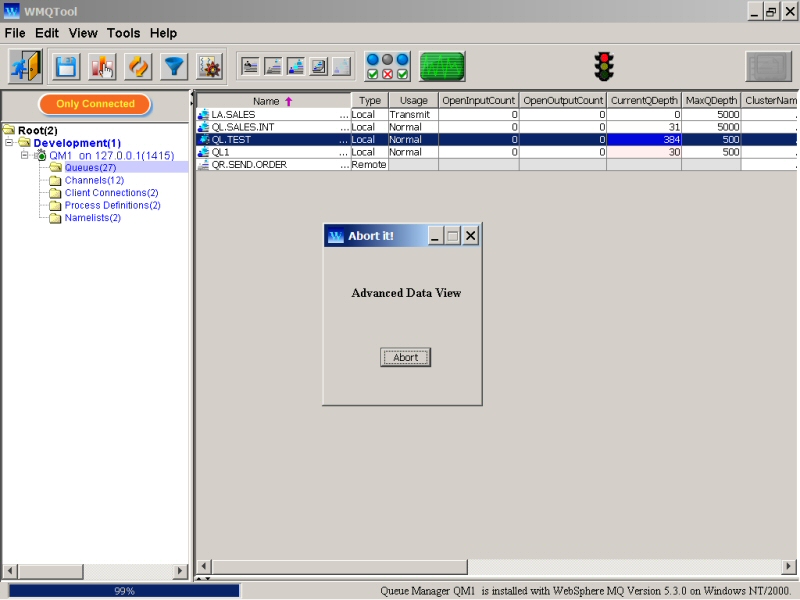Click the bar chart with hand icon
The image size is (800, 600).
tap(102, 67)
